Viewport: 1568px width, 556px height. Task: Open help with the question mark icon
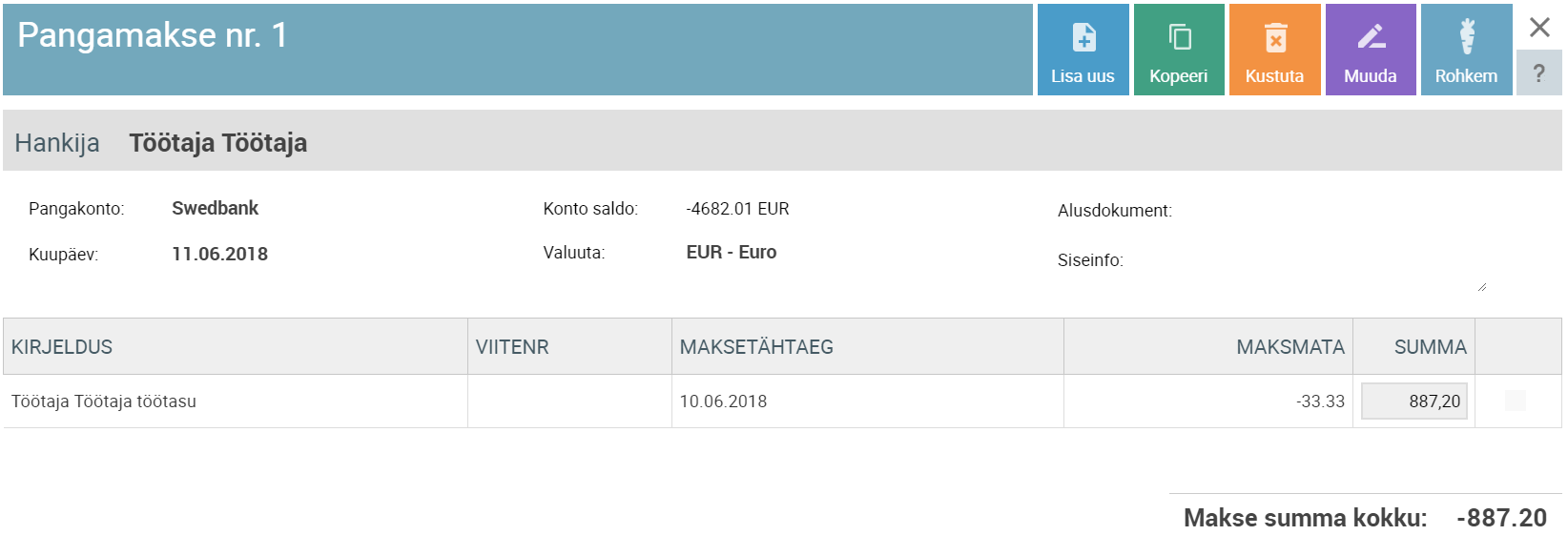1538,73
